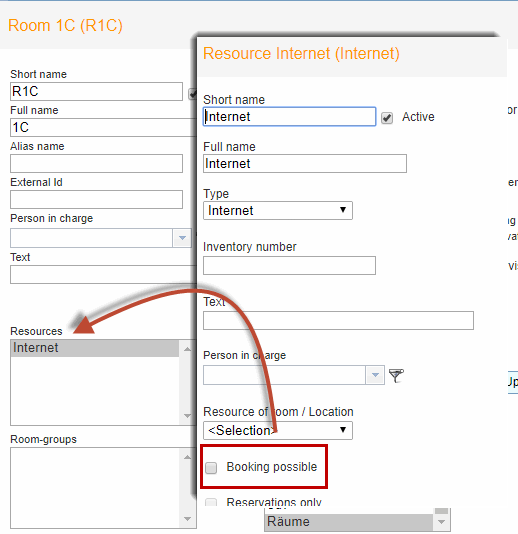Open the Type dropdown showing Internet
518x534 pixels.
[x=278, y=210]
